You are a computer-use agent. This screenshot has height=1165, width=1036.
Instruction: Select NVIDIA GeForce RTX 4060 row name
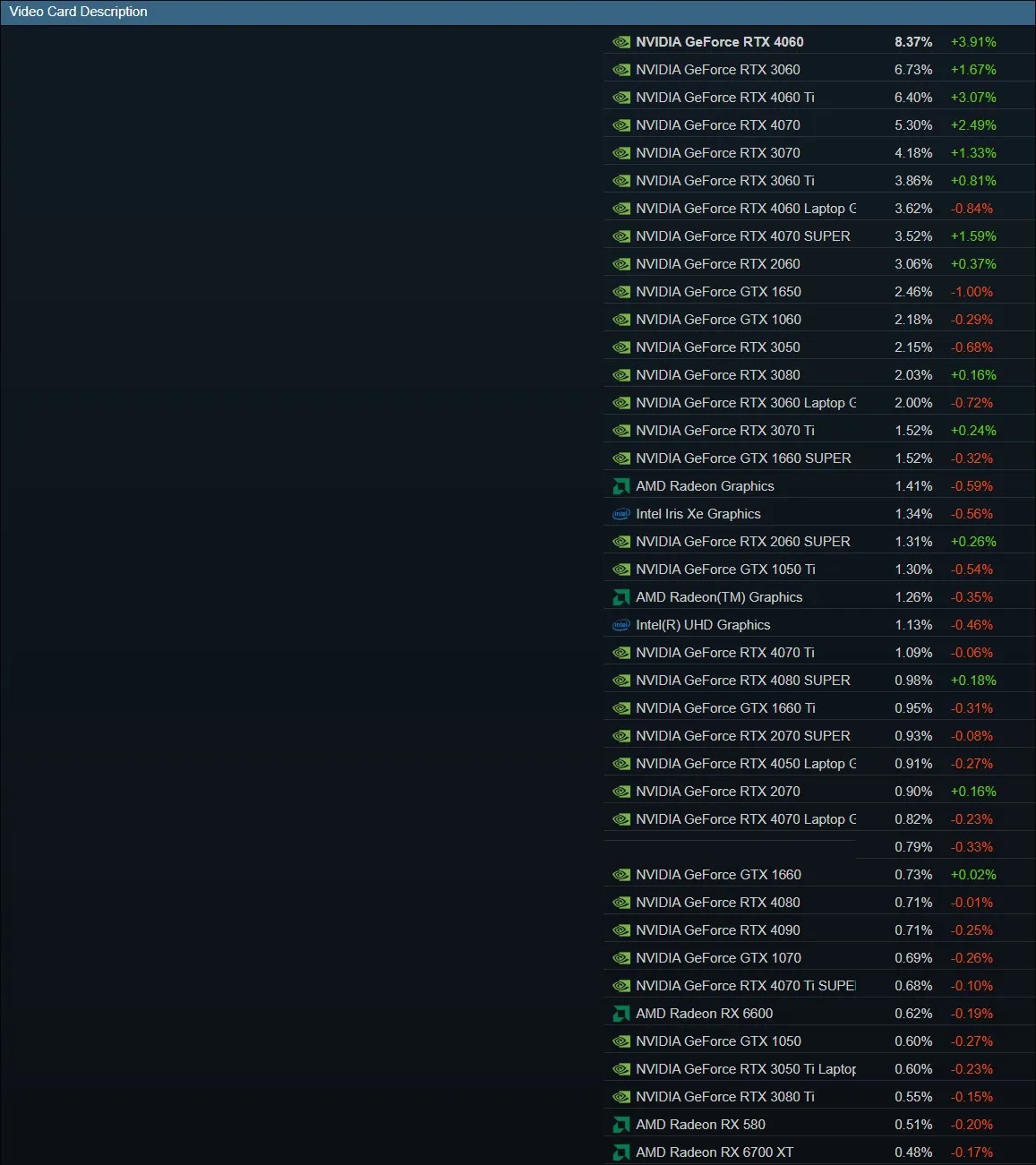720,42
